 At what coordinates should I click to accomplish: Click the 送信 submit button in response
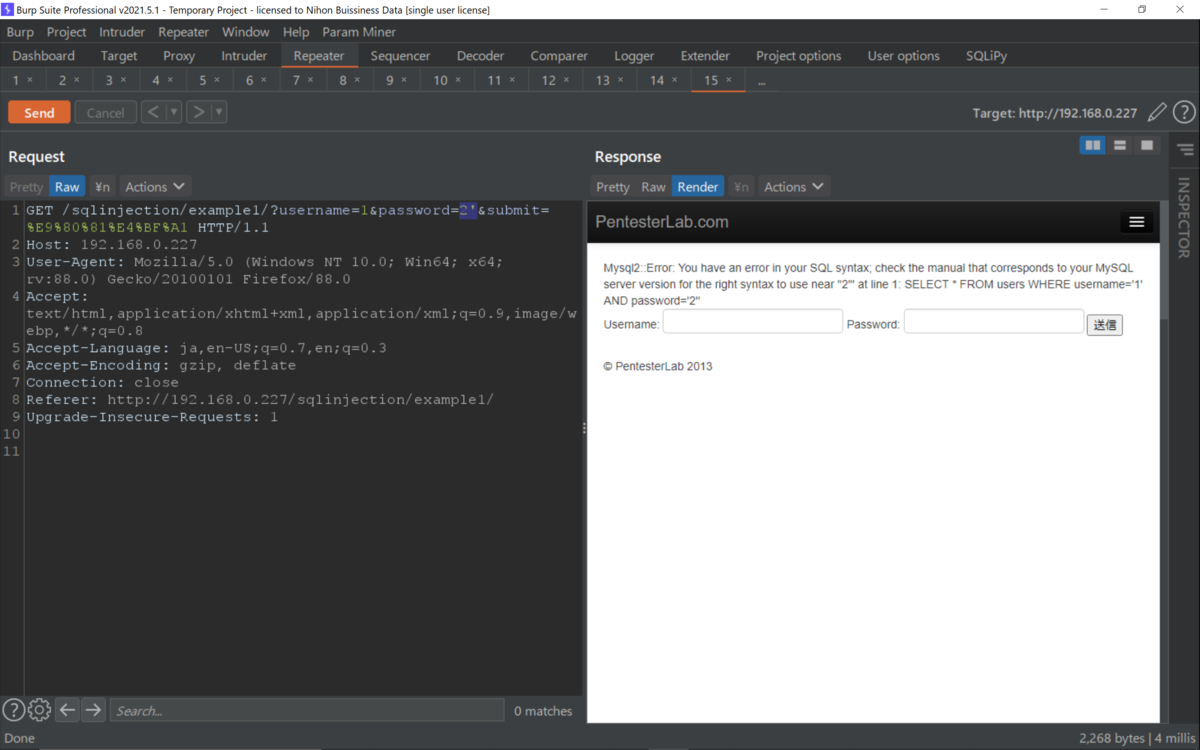pos(1104,324)
